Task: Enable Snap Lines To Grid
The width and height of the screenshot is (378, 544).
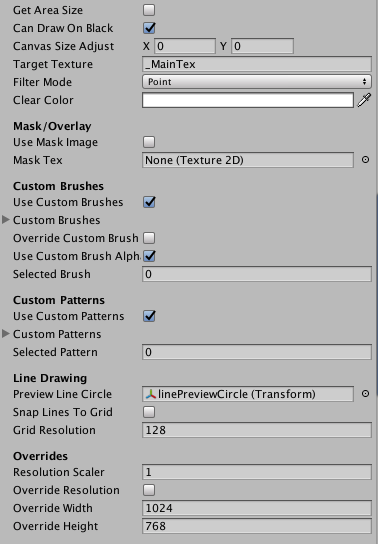Action: coord(149,412)
